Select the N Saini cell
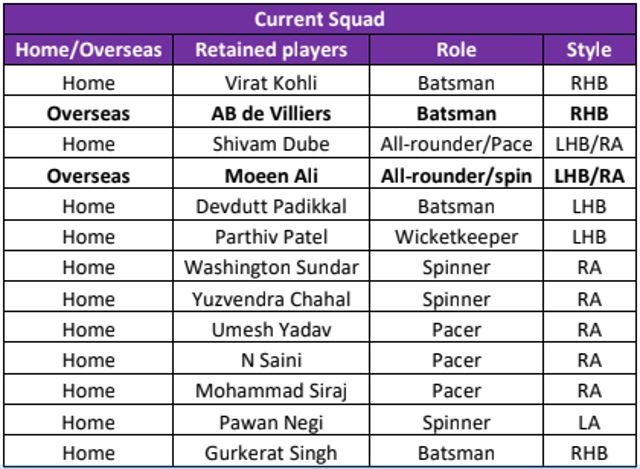 [271, 358]
